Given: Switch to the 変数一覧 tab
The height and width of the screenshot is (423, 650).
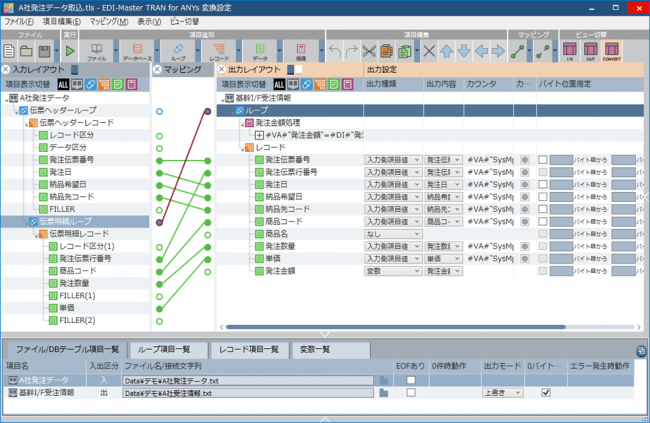Looking at the screenshot, I should [330, 350].
